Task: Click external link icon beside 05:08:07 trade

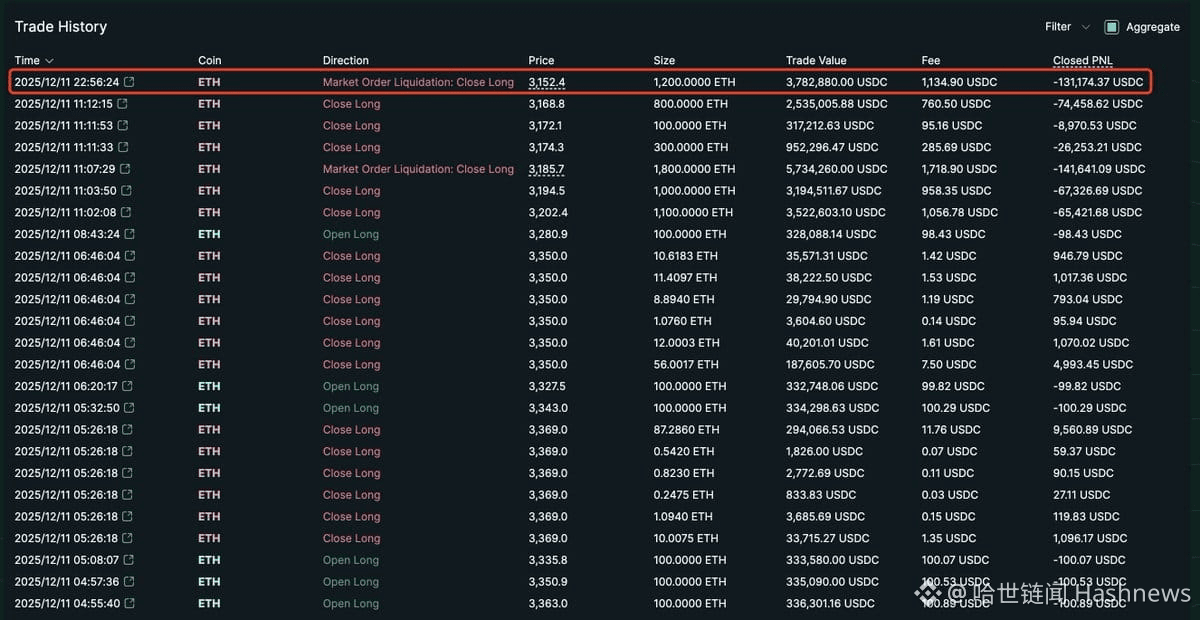Action: tap(128, 560)
